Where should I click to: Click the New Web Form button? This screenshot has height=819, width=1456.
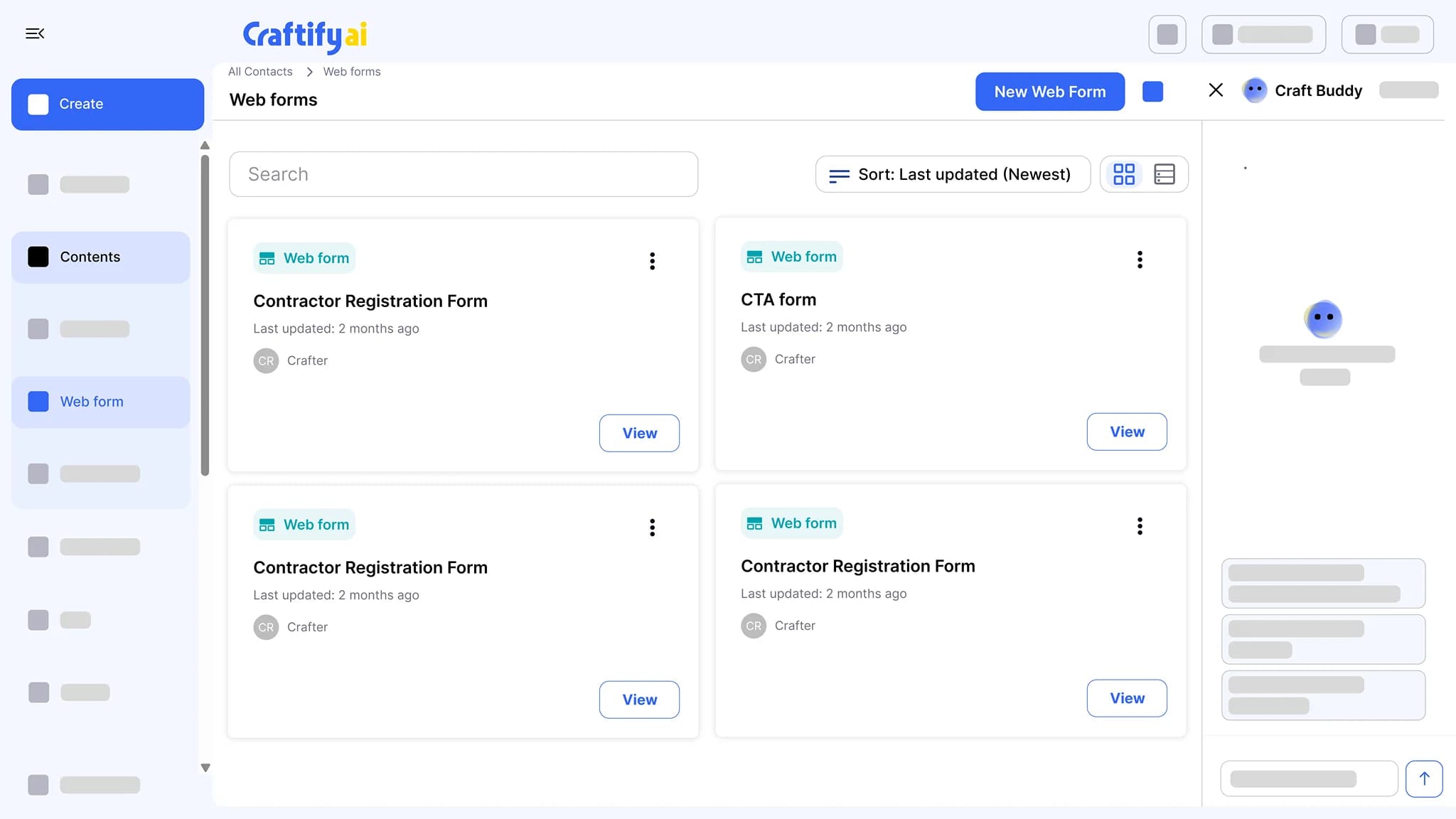(1050, 92)
